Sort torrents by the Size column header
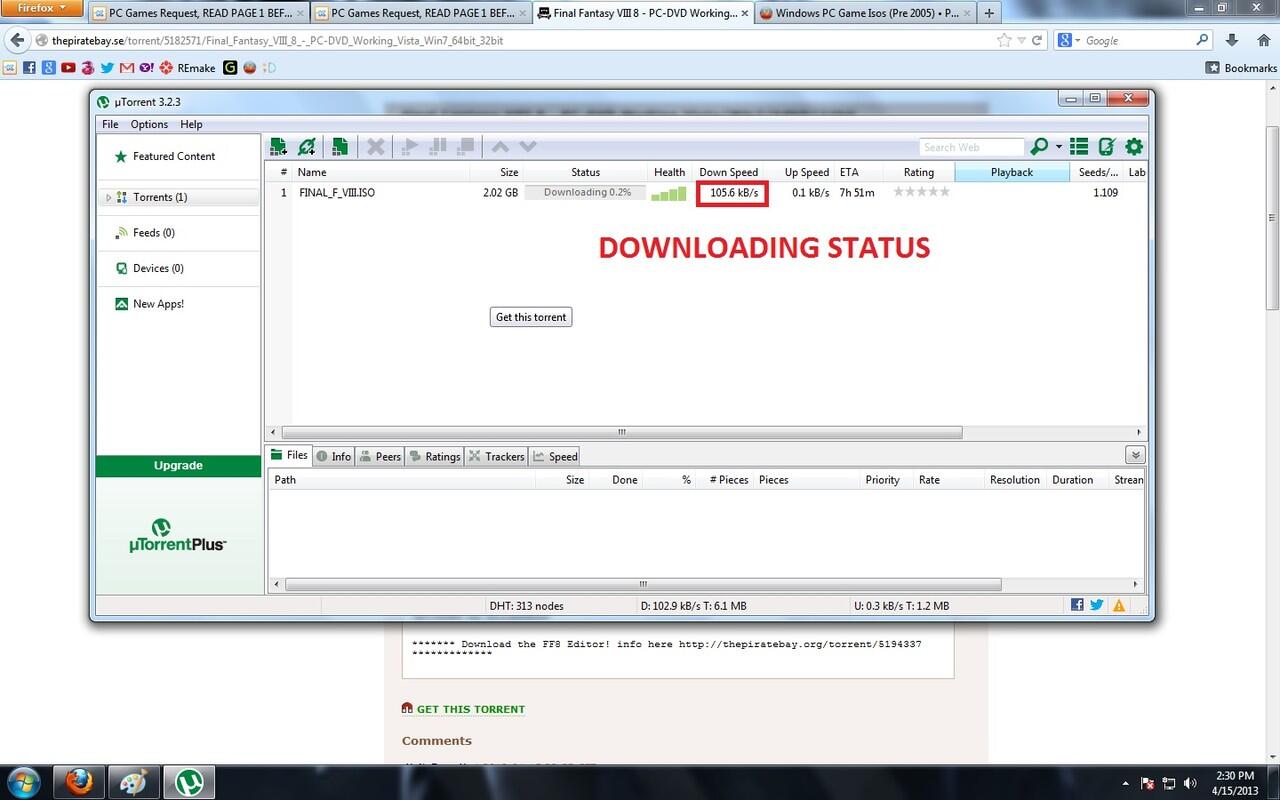The height and width of the screenshot is (800, 1280). [494, 172]
